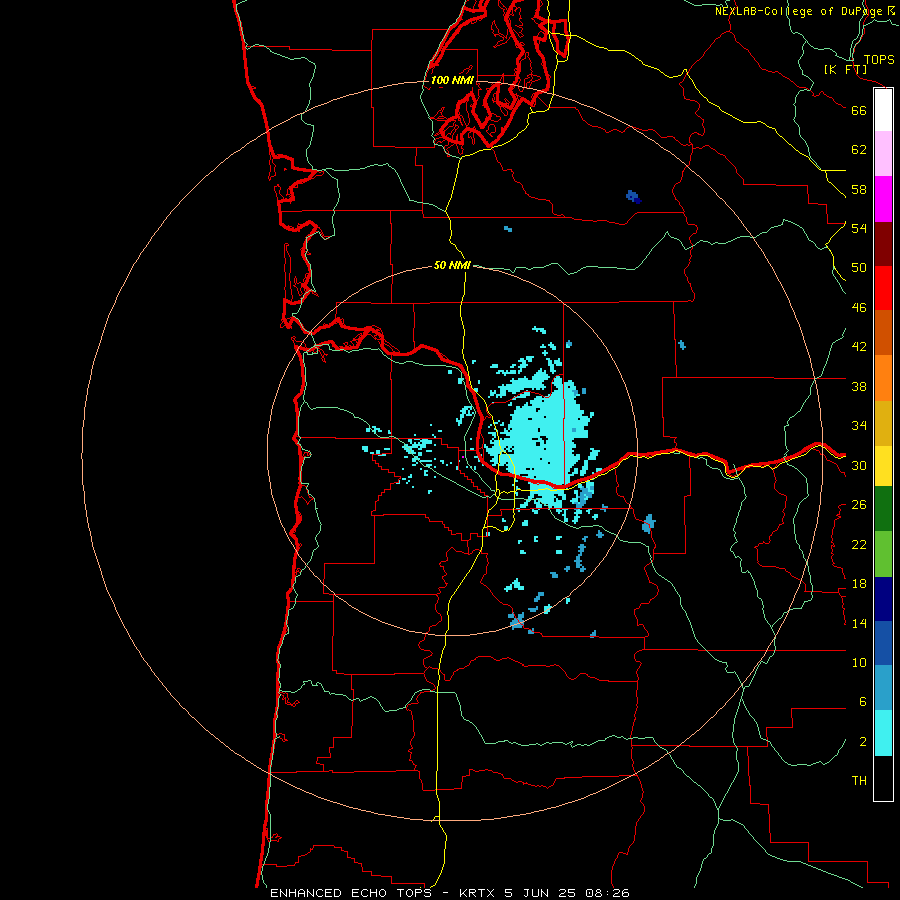Click the '34' legend scale value
The width and height of the screenshot is (900, 900).
[859, 426]
